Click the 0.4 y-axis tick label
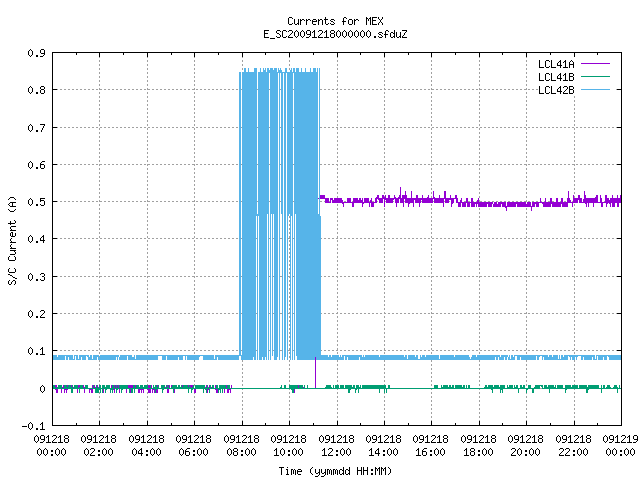The width and height of the screenshot is (640, 480). (x=36, y=239)
